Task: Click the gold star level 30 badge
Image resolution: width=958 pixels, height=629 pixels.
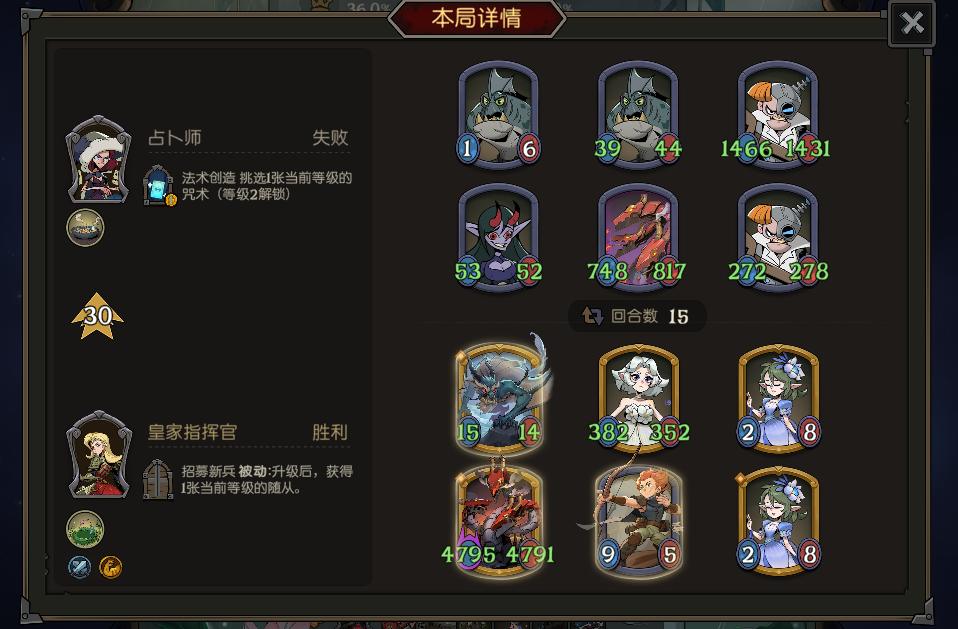Action: [x=98, y=316]
